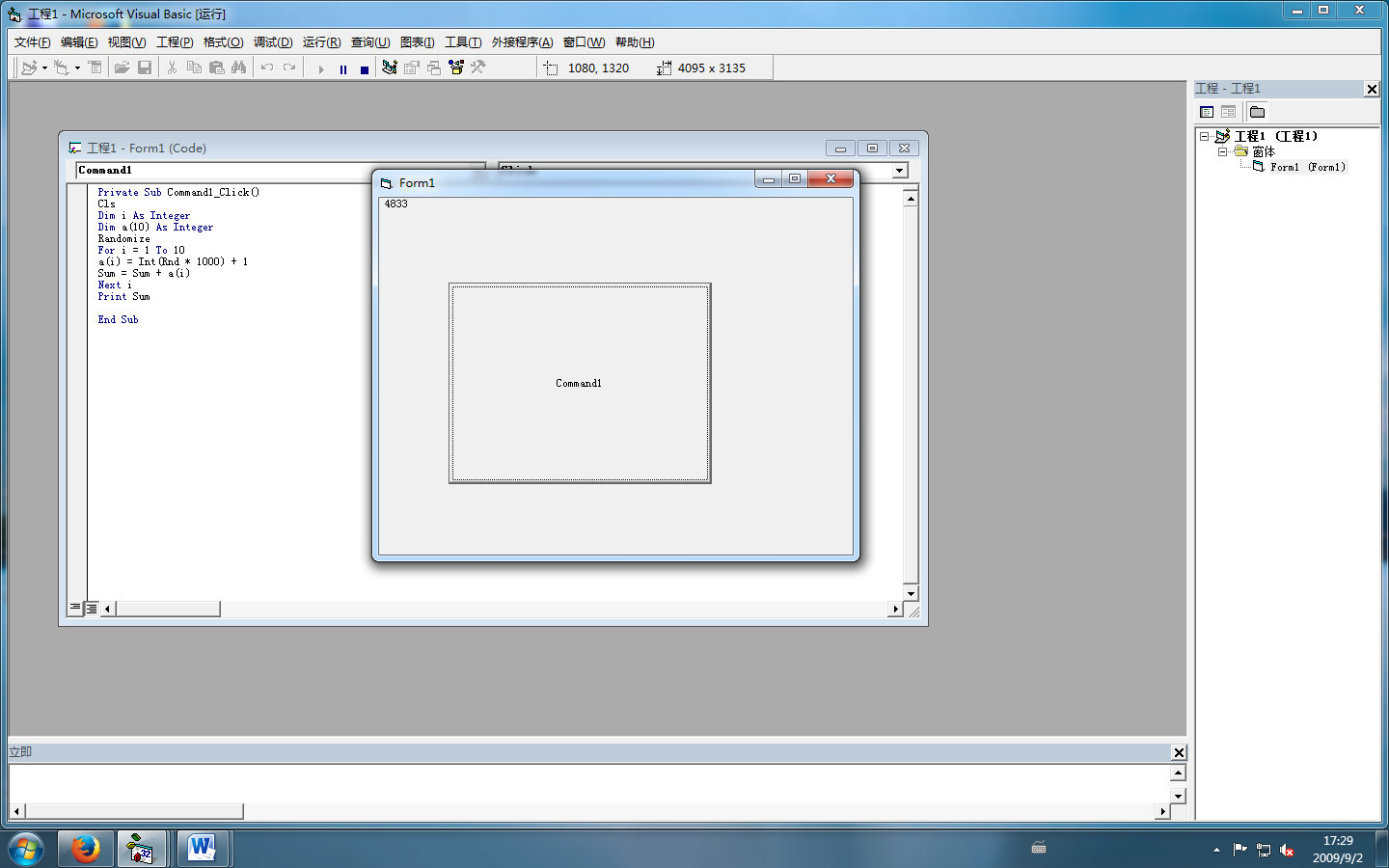
Task: Click the muted volume tray icon
Action: [1287, 850]
